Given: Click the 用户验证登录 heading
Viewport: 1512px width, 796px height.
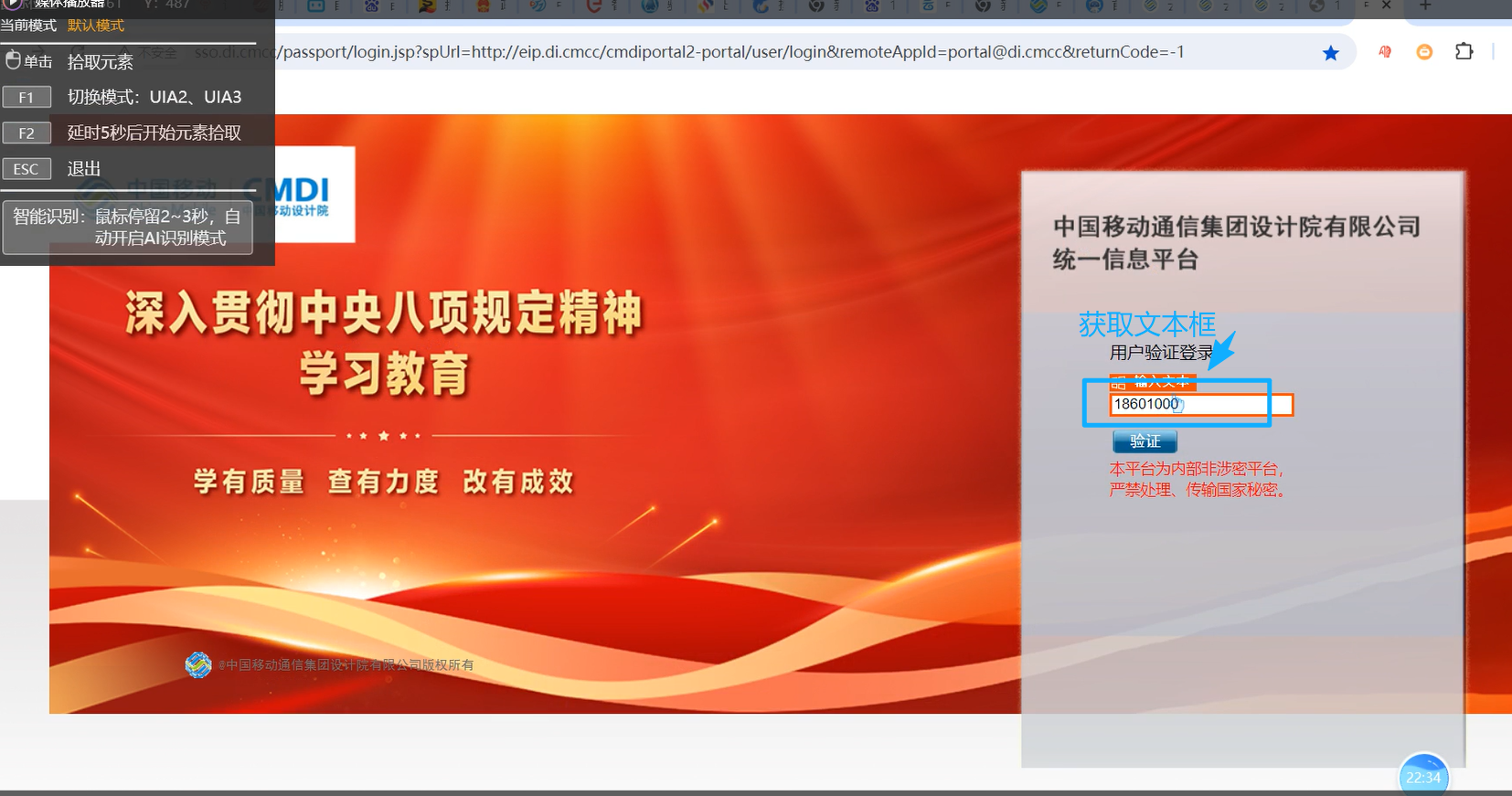Looking at the screenshot, I should (x=1161, y=353).
